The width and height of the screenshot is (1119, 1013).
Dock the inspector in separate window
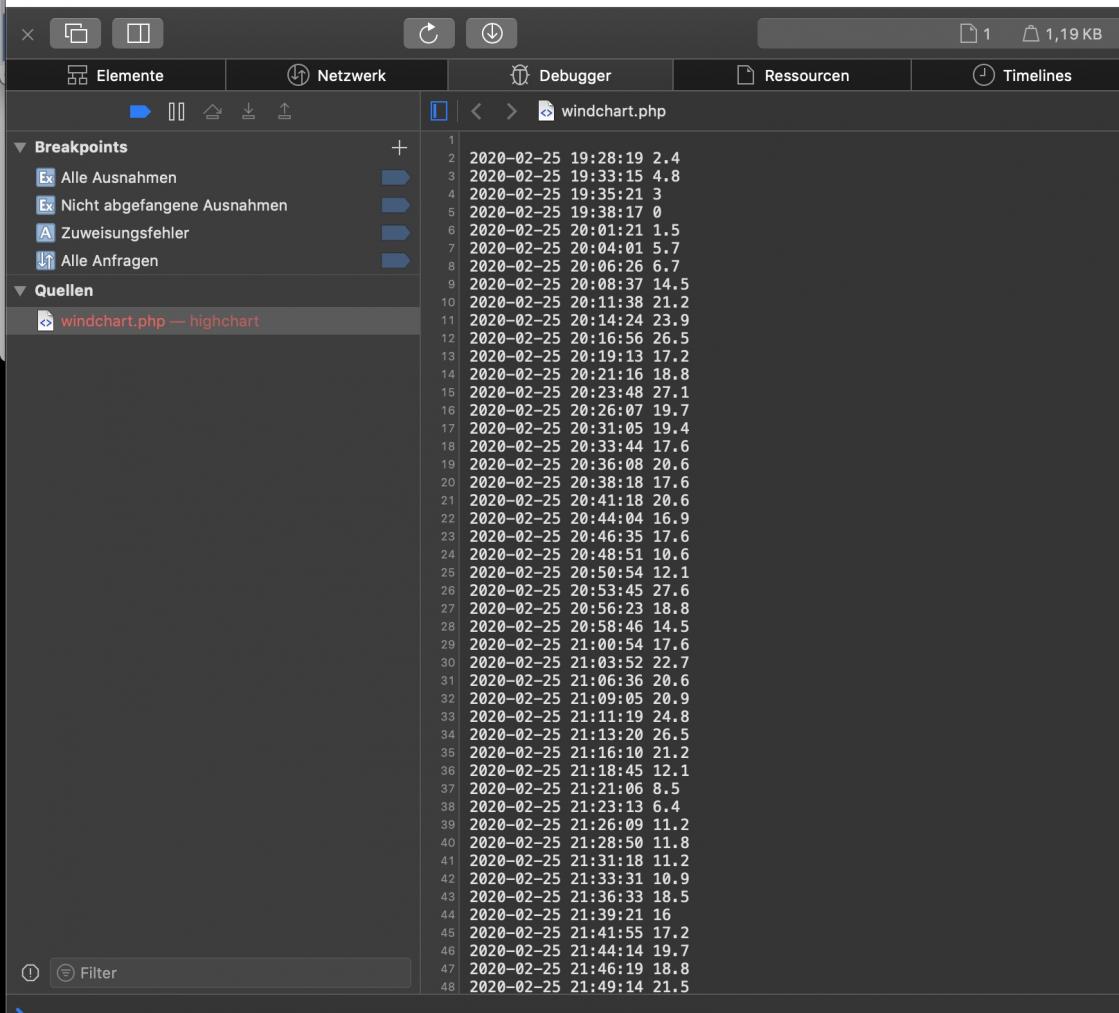(76, 33)
